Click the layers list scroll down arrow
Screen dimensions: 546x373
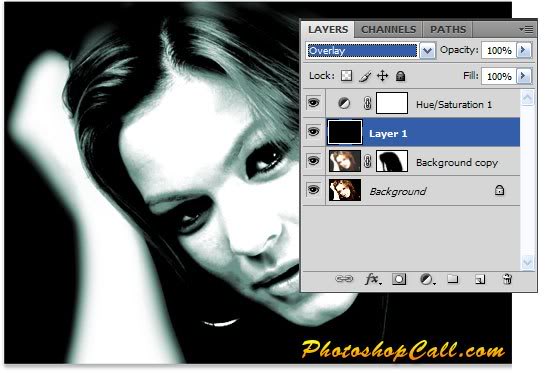coord(527,263)
